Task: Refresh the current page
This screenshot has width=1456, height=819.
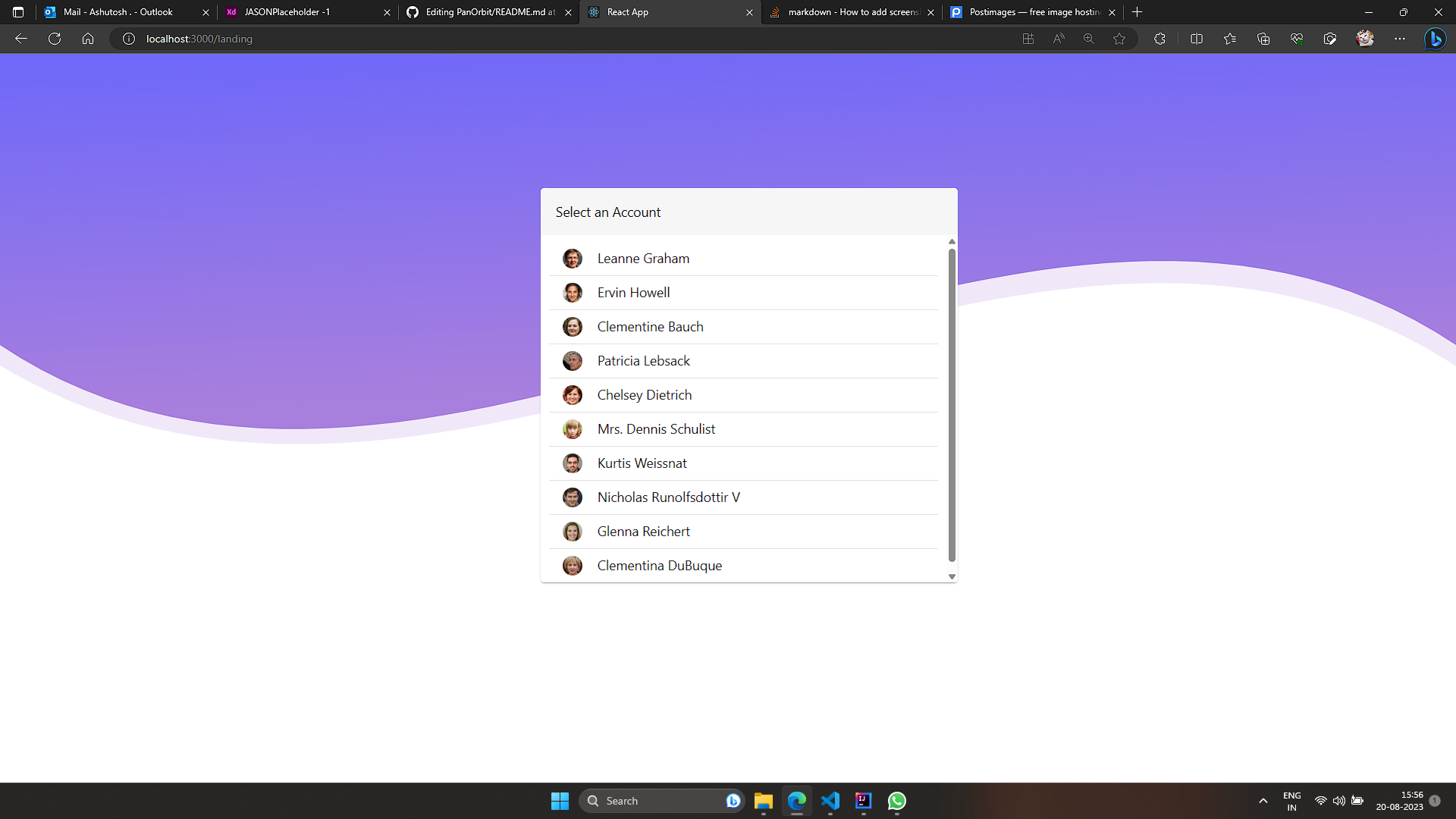Action: pos(54,39)
